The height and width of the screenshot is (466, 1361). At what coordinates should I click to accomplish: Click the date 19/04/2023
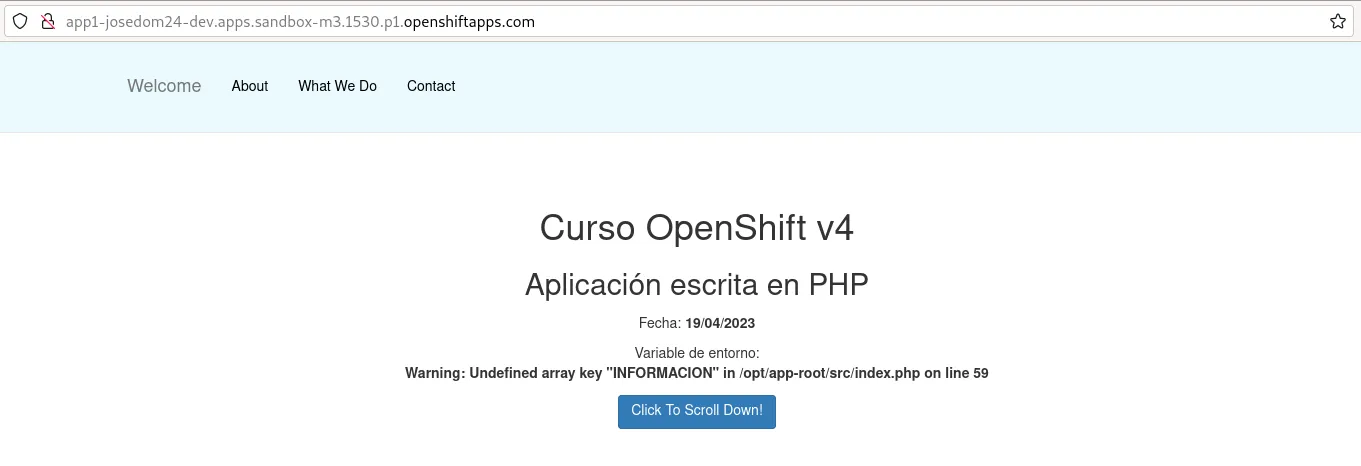[x=720, y=323]
